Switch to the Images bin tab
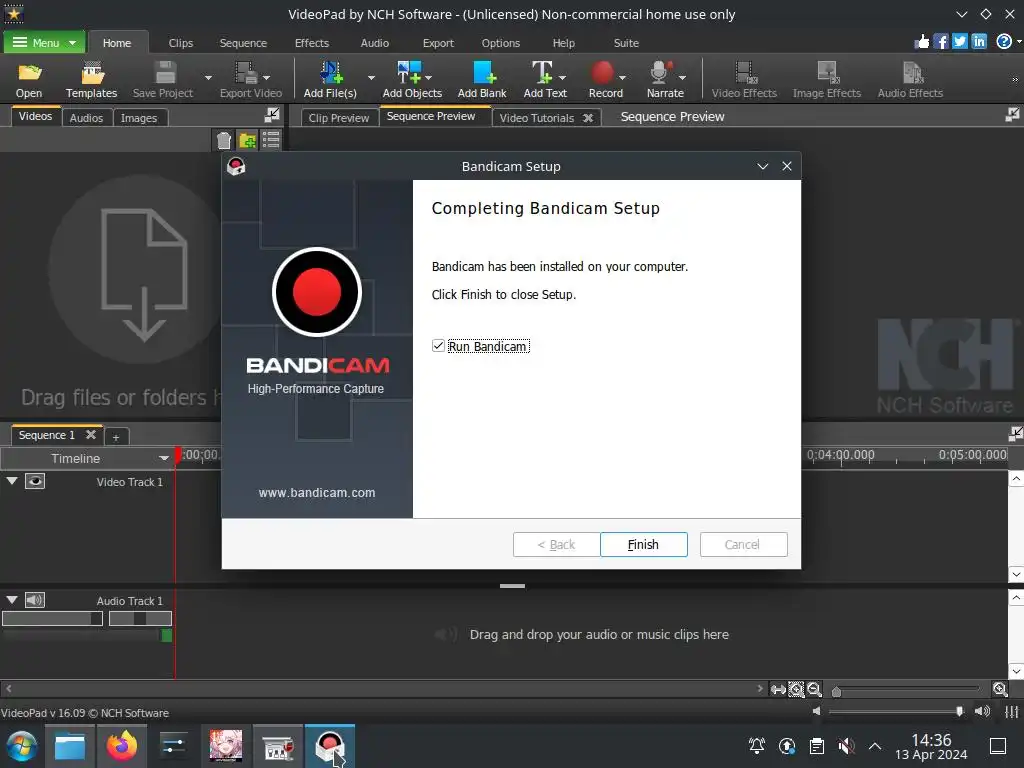The width and height of the screenshot is (1024, 768). (139, 118)
